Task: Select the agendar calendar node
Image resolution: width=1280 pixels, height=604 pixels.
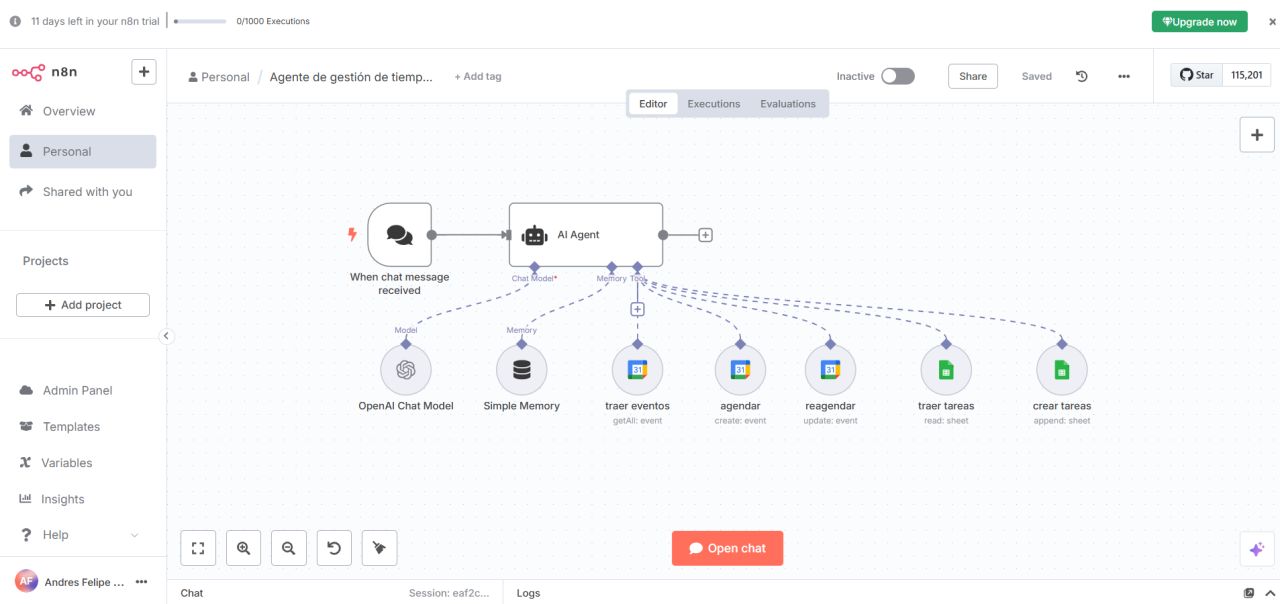Action: tap(740, 370)
